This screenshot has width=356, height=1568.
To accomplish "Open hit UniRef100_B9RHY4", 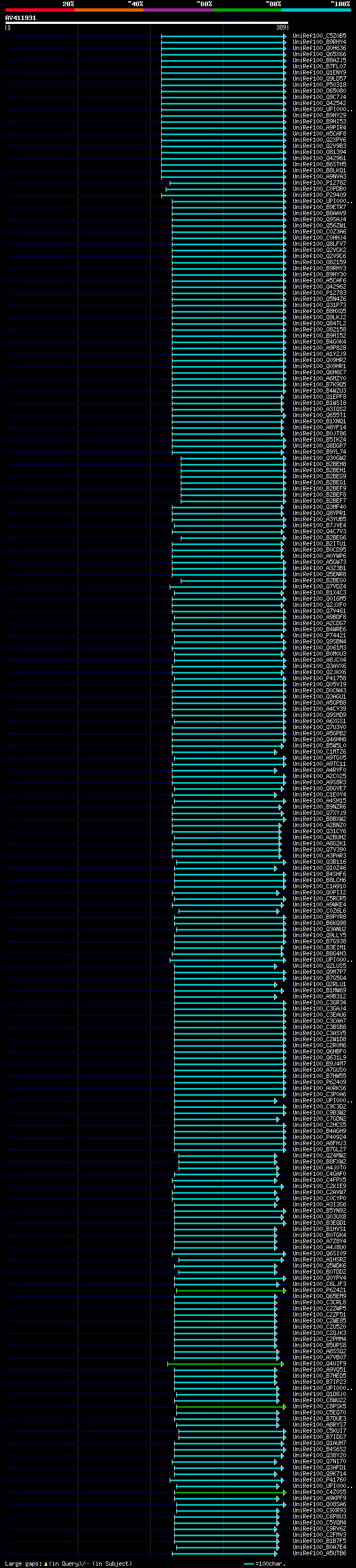I will coord(319,42).
